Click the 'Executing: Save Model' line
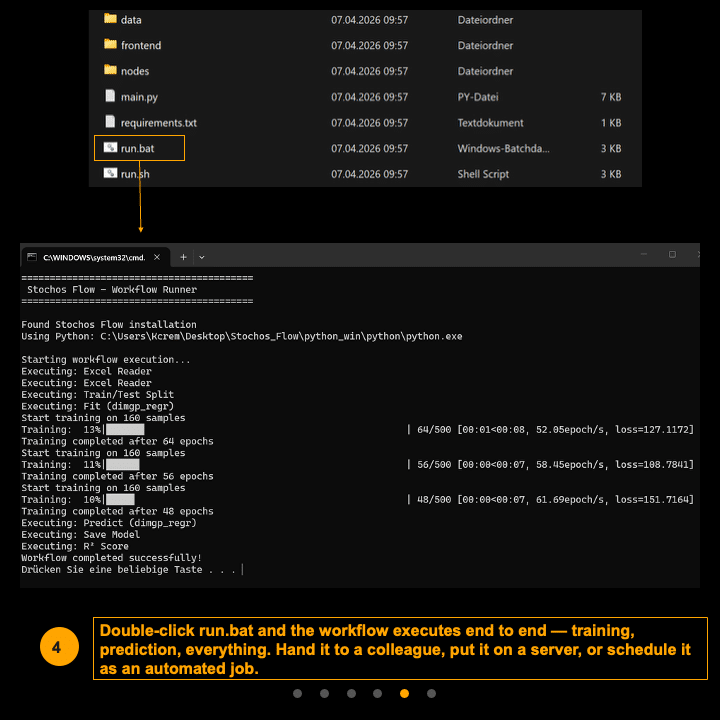 (80, 534)
